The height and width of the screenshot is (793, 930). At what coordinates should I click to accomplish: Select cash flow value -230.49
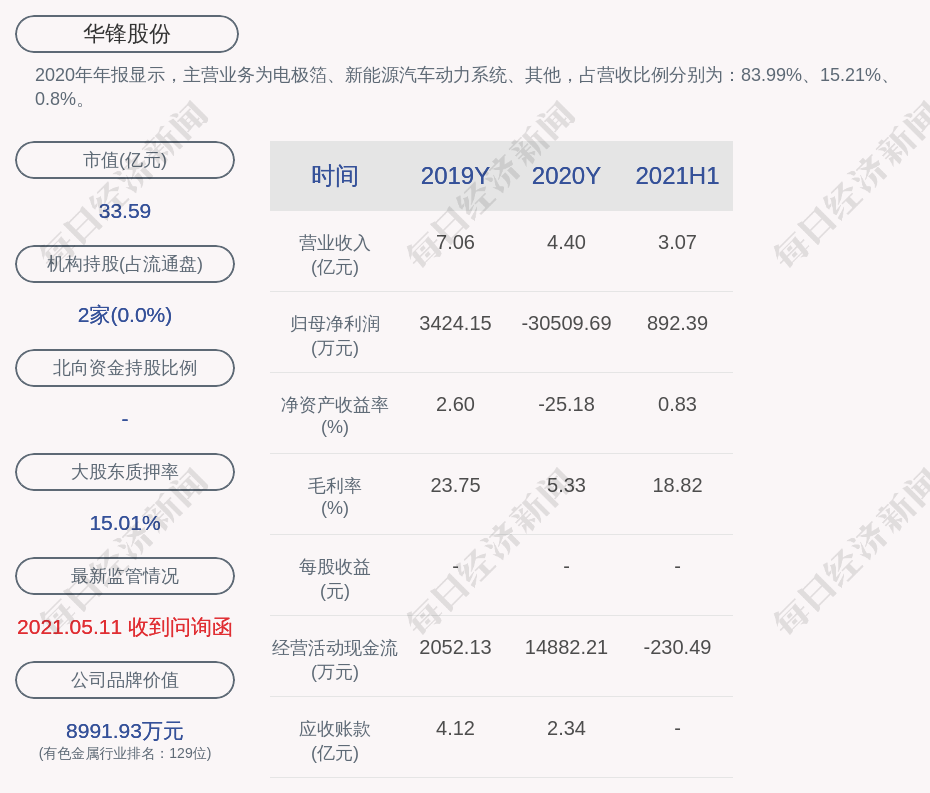pyautogui.click(x=677, y=648)
